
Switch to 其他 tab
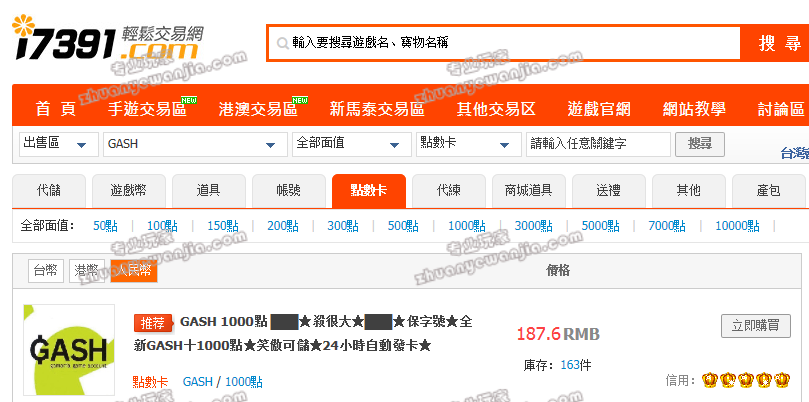coord(689,191)
